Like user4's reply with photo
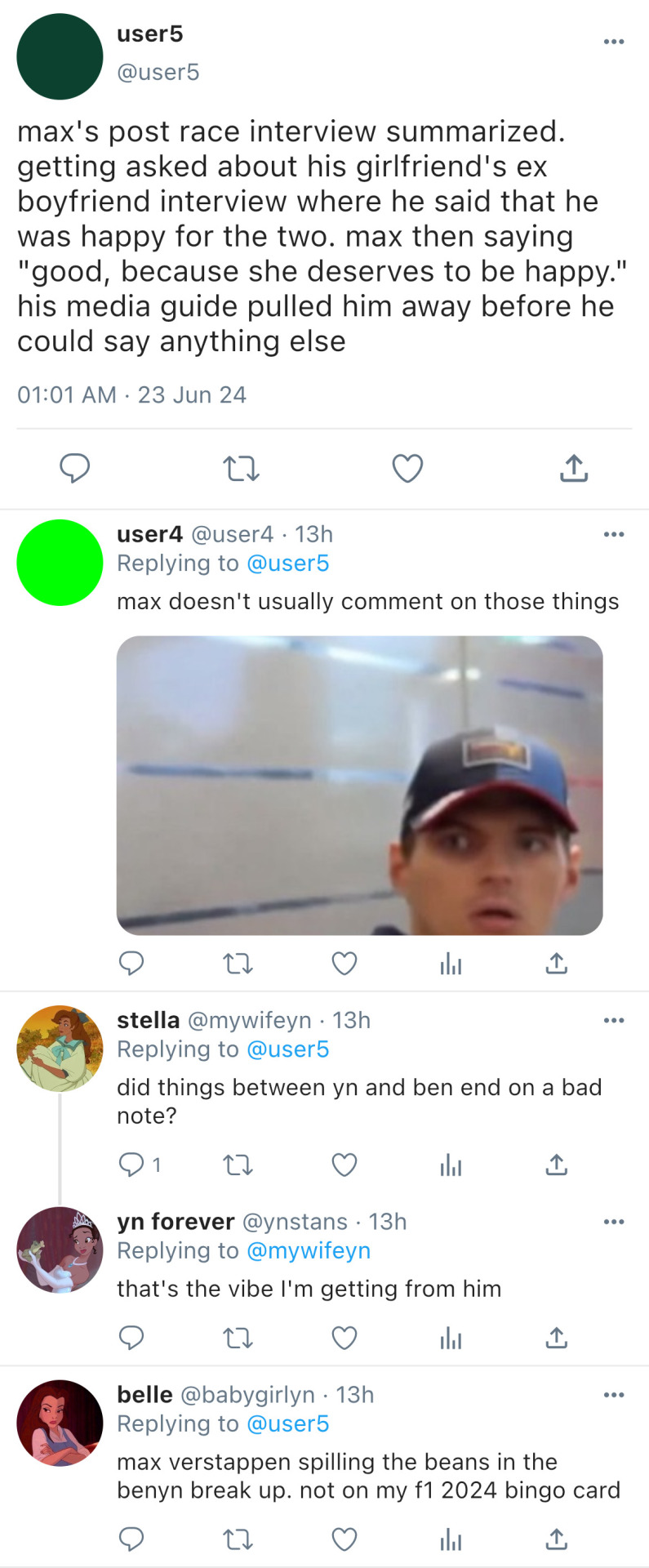This screenshot has width=649, height=1568. point(345,964)
